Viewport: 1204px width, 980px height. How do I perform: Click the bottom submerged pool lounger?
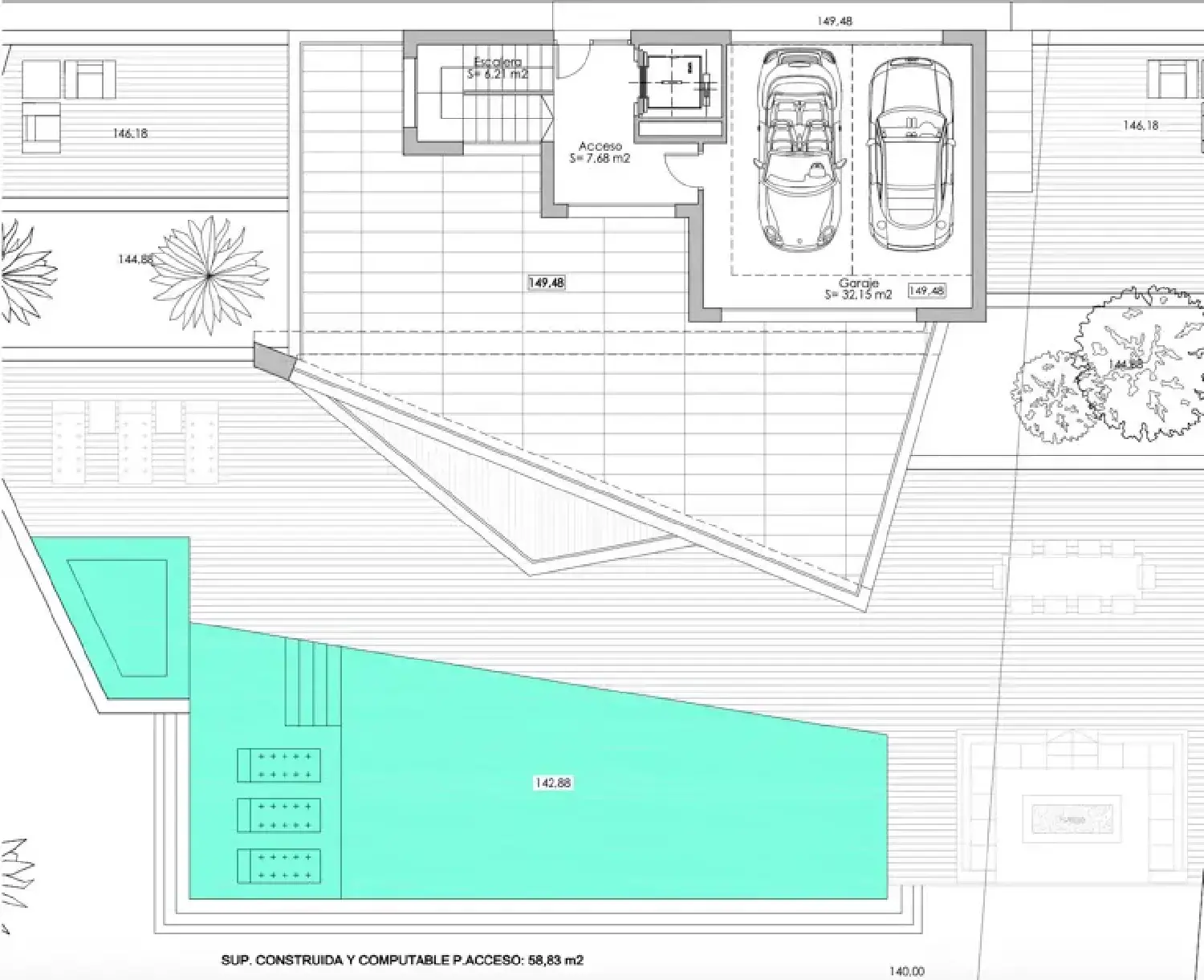(x=279, y=866)
